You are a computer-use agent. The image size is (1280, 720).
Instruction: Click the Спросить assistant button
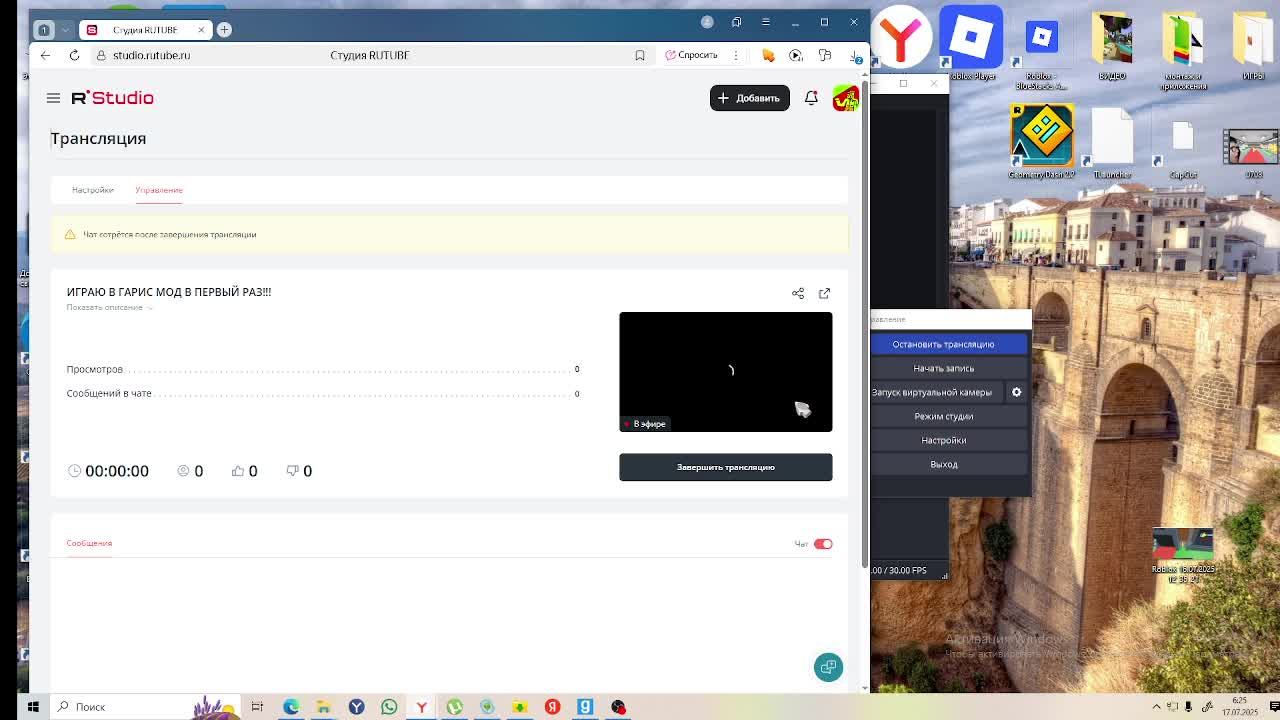(x=691, y=55)
